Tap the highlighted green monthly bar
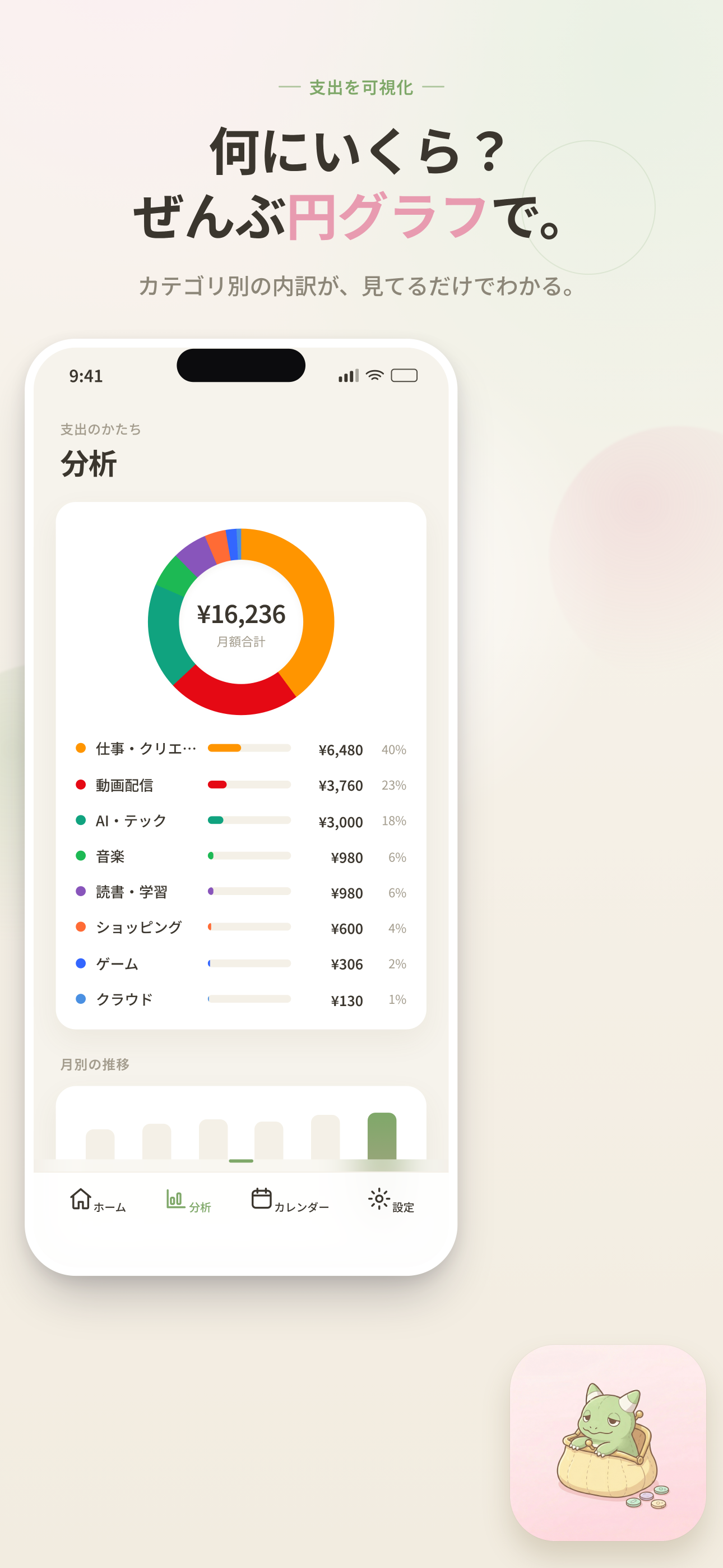The width and height of the screenshot is (723, 1568). pos(382,1136)
